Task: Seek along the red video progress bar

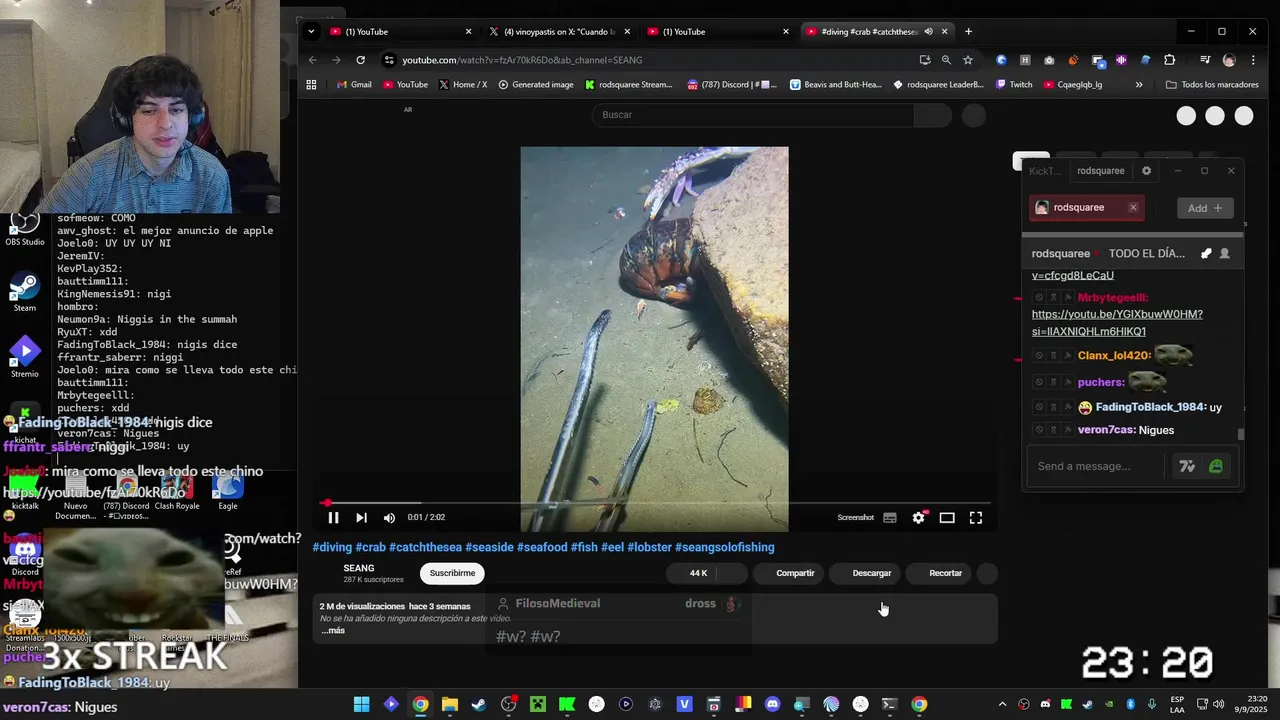Action: [x=657, y=503]
